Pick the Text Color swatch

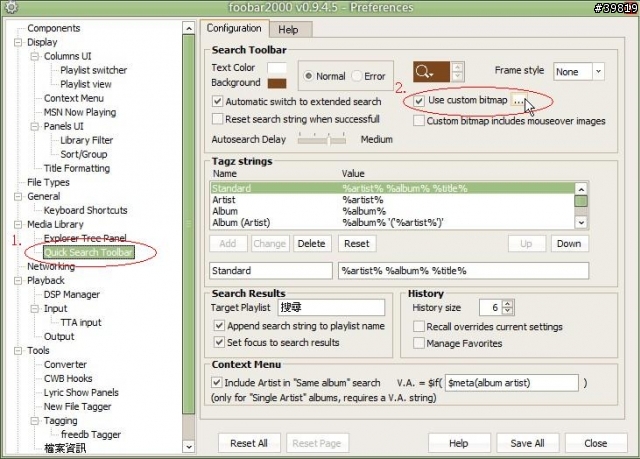coord(277,67)
